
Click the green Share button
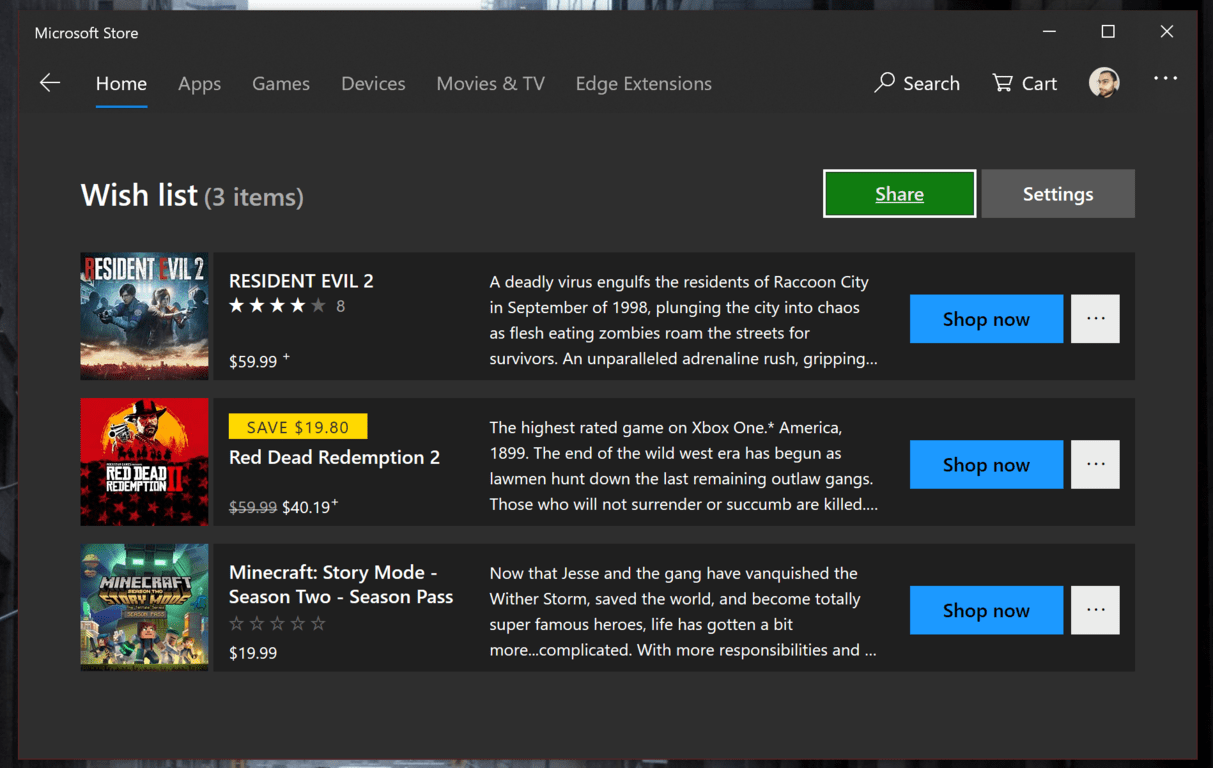pyautogui.click(x=899, y=194)
